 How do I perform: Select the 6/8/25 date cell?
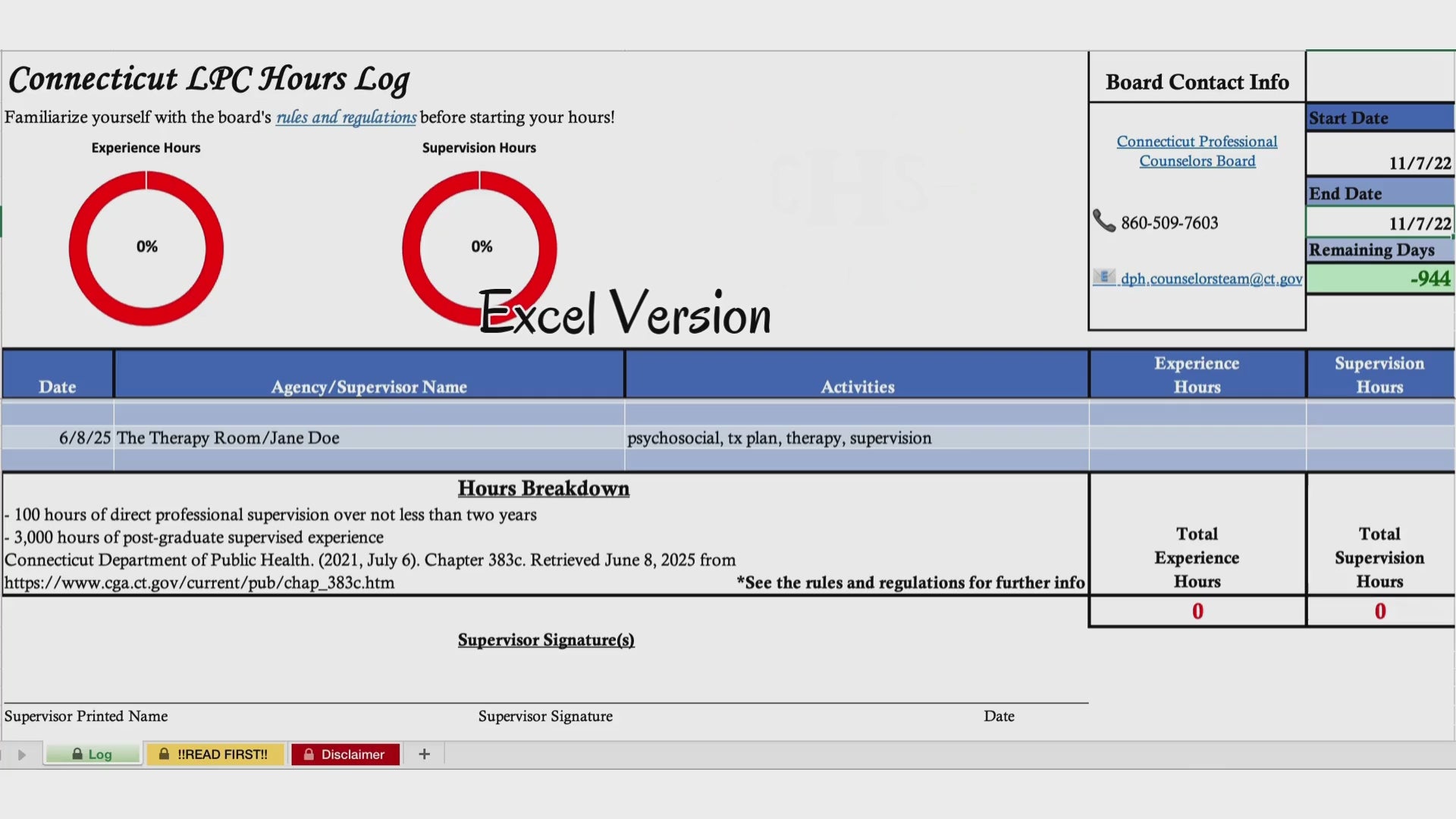[58, 438]
